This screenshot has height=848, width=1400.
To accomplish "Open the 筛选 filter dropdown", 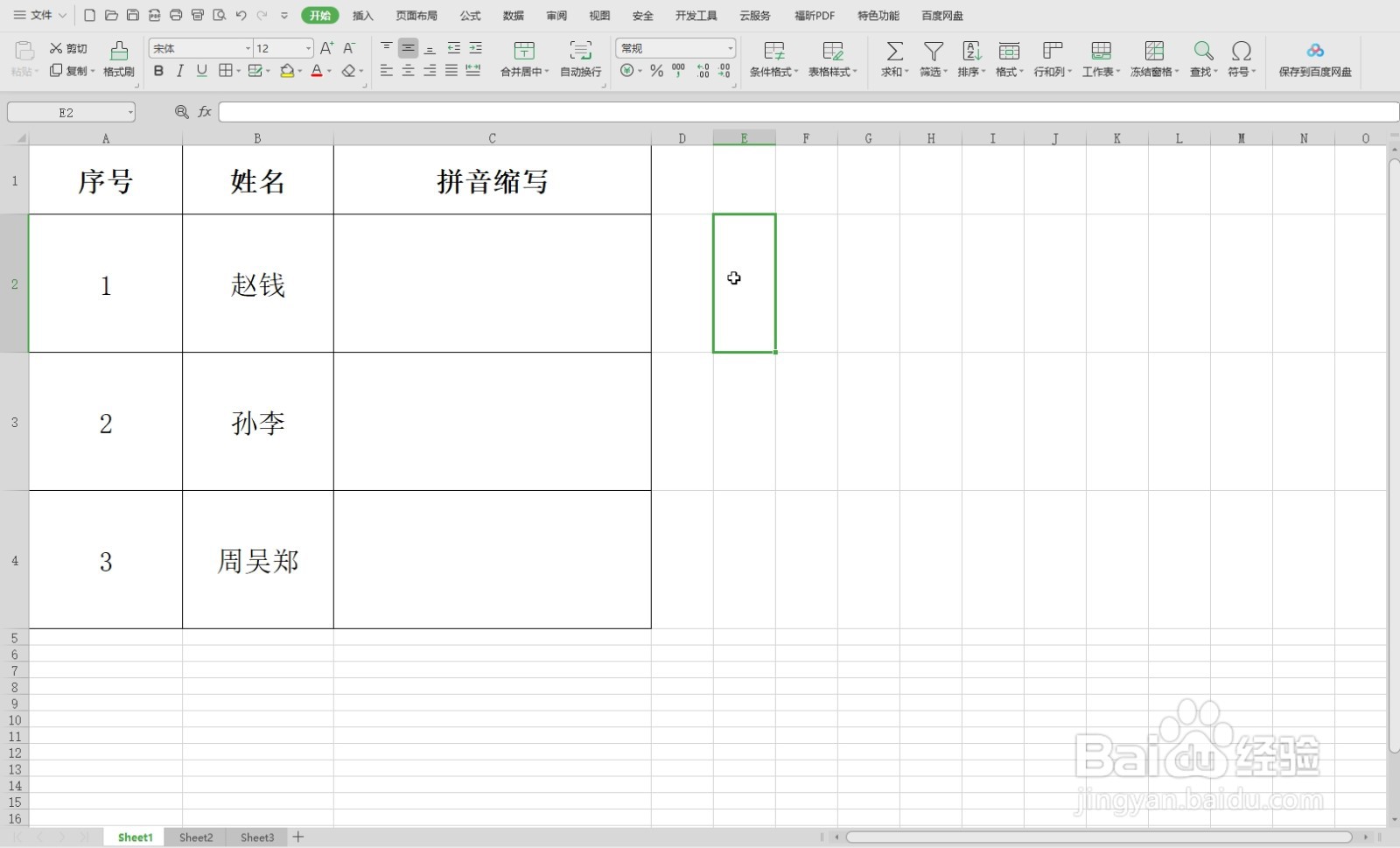I will [x=945, y=72].
